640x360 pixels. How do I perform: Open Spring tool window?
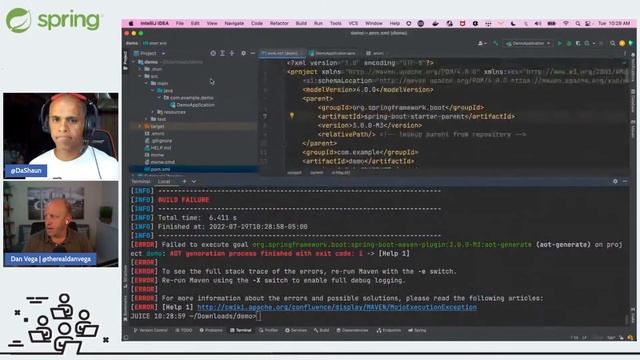[x=417, y=330]
